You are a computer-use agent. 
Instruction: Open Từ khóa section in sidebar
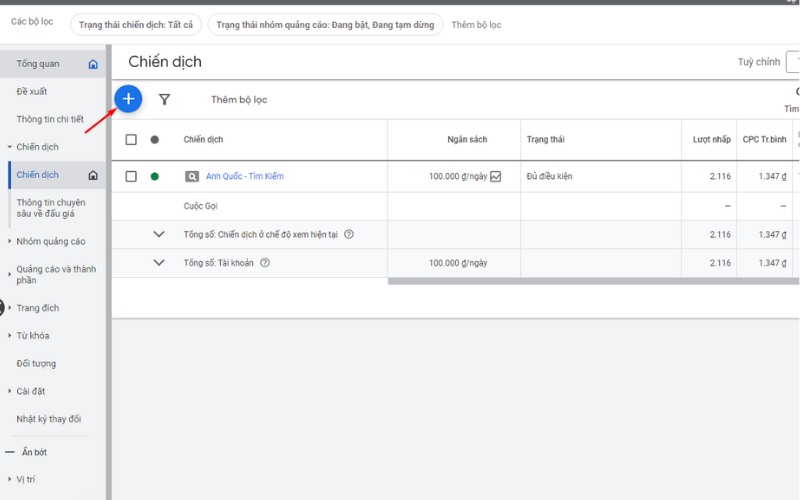point(32,336)
